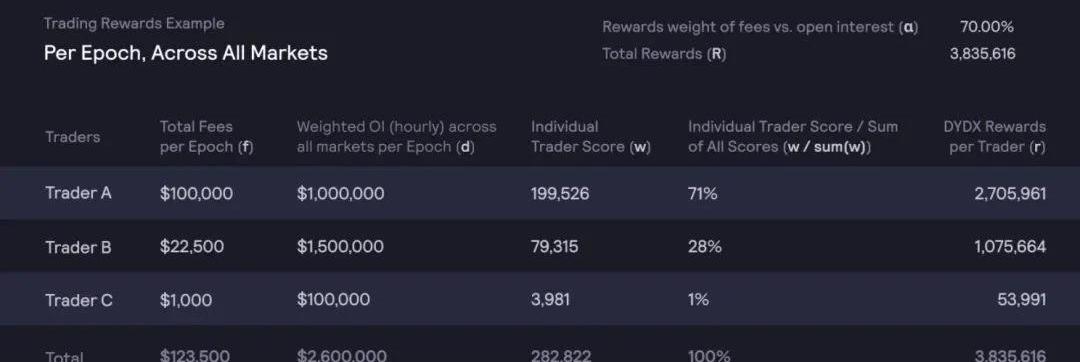The width and height of the screenshot is (1080, 362).
Task: Select the 3,835,616 total rewards value at top
Action: coord(982,54)
